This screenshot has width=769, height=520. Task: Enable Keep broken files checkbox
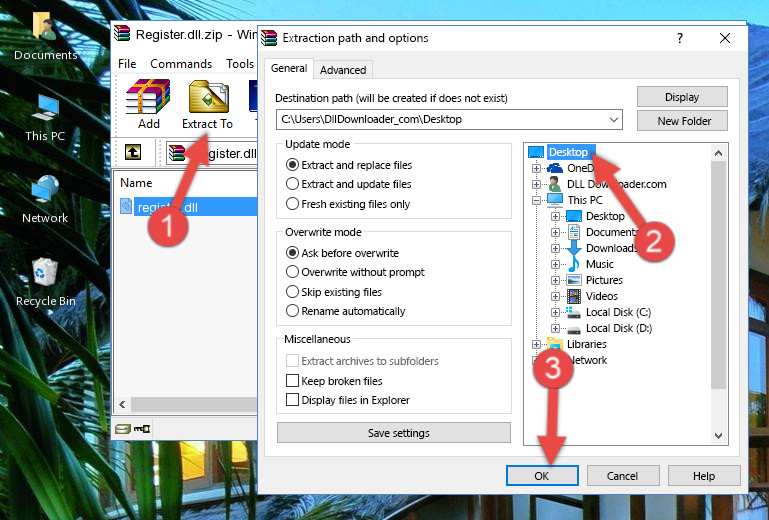coord(292,381)
